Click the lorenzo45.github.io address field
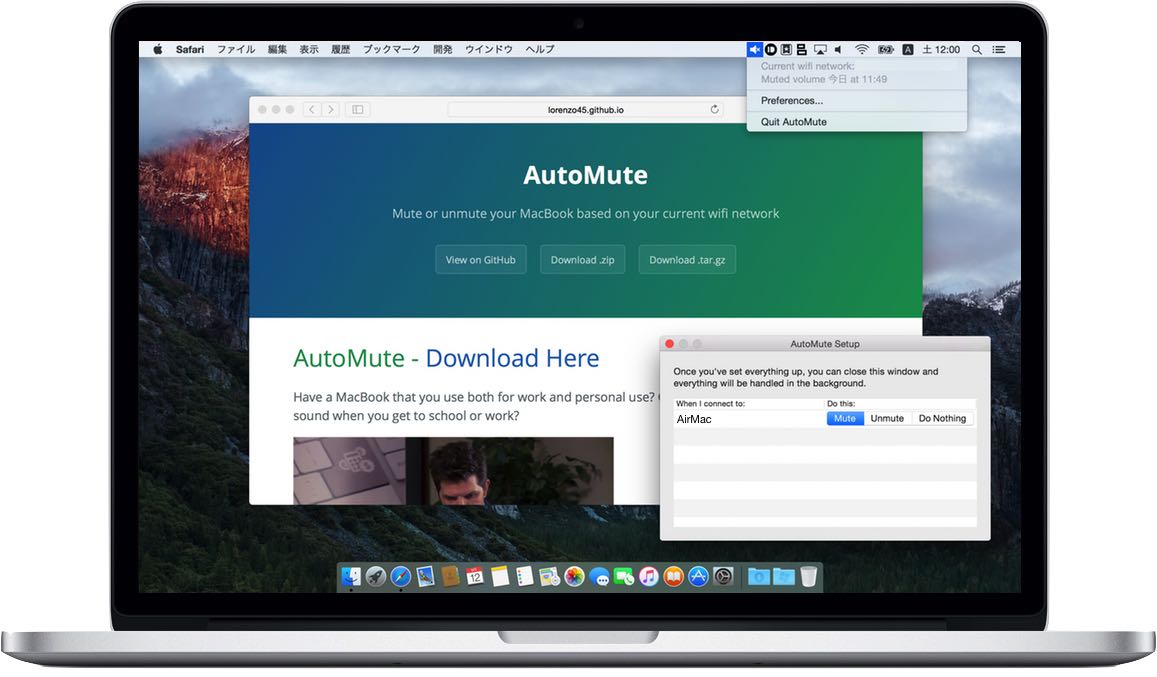This screenshot has width=1157, height=677. (x=586, y=109)
